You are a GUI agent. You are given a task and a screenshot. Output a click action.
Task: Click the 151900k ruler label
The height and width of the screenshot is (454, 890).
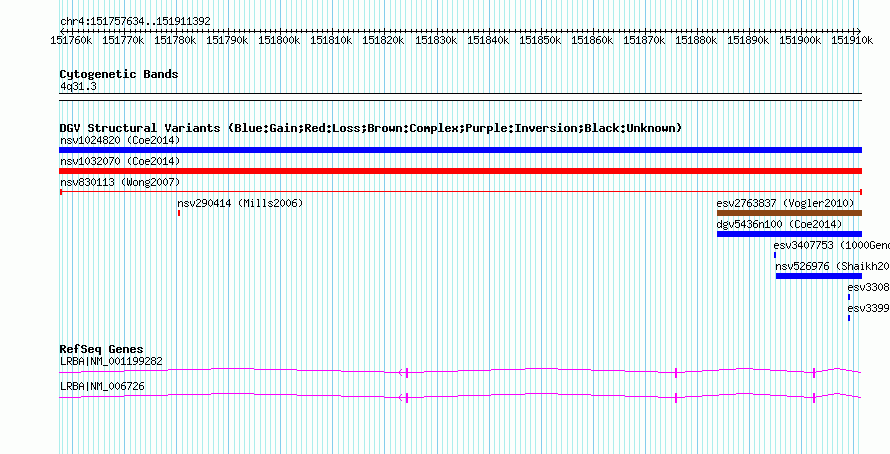pyautogui.click(x=800, y=40)
